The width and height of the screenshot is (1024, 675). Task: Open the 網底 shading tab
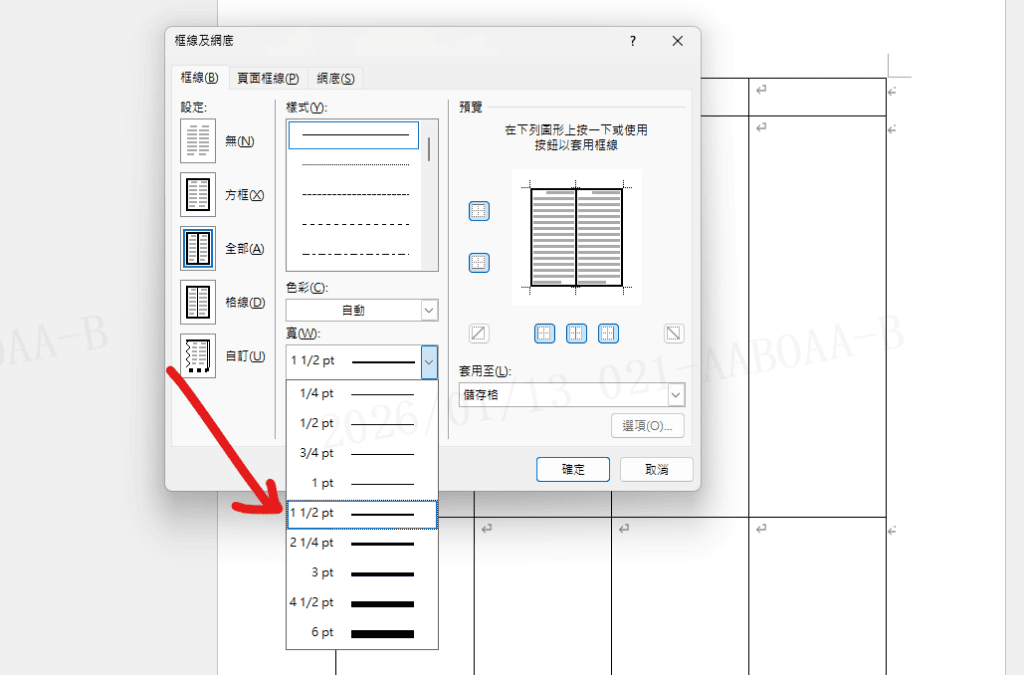[x=335, y=78]
